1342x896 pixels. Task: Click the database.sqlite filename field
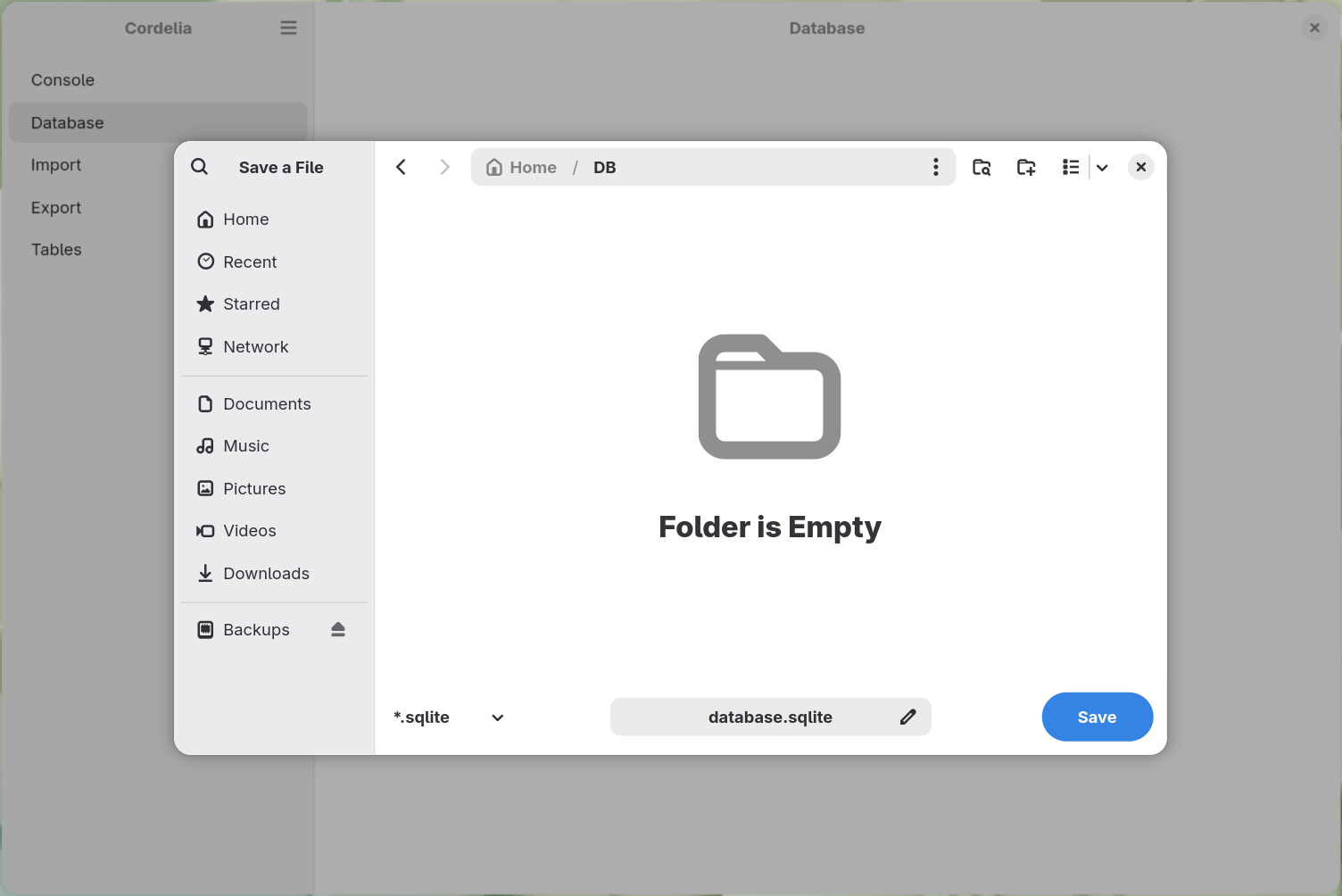pos(771,718)
